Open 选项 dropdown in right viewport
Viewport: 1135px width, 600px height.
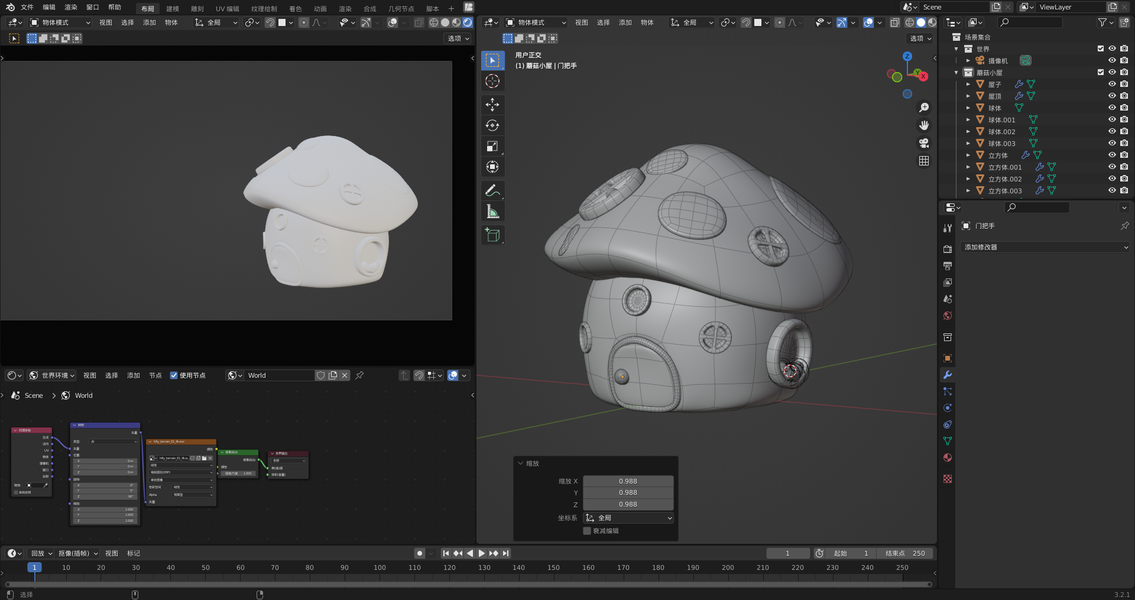(x=920, y=38)
